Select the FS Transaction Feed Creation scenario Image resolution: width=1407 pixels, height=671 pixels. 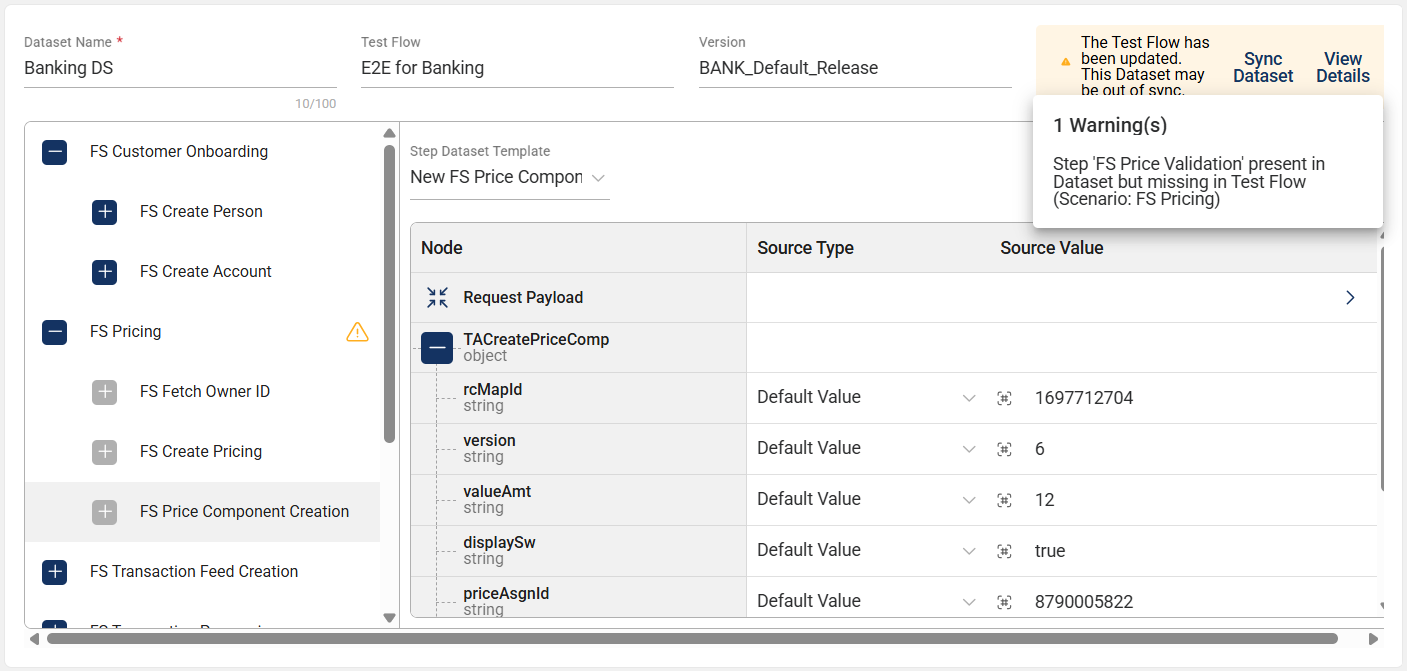[193, 572]
